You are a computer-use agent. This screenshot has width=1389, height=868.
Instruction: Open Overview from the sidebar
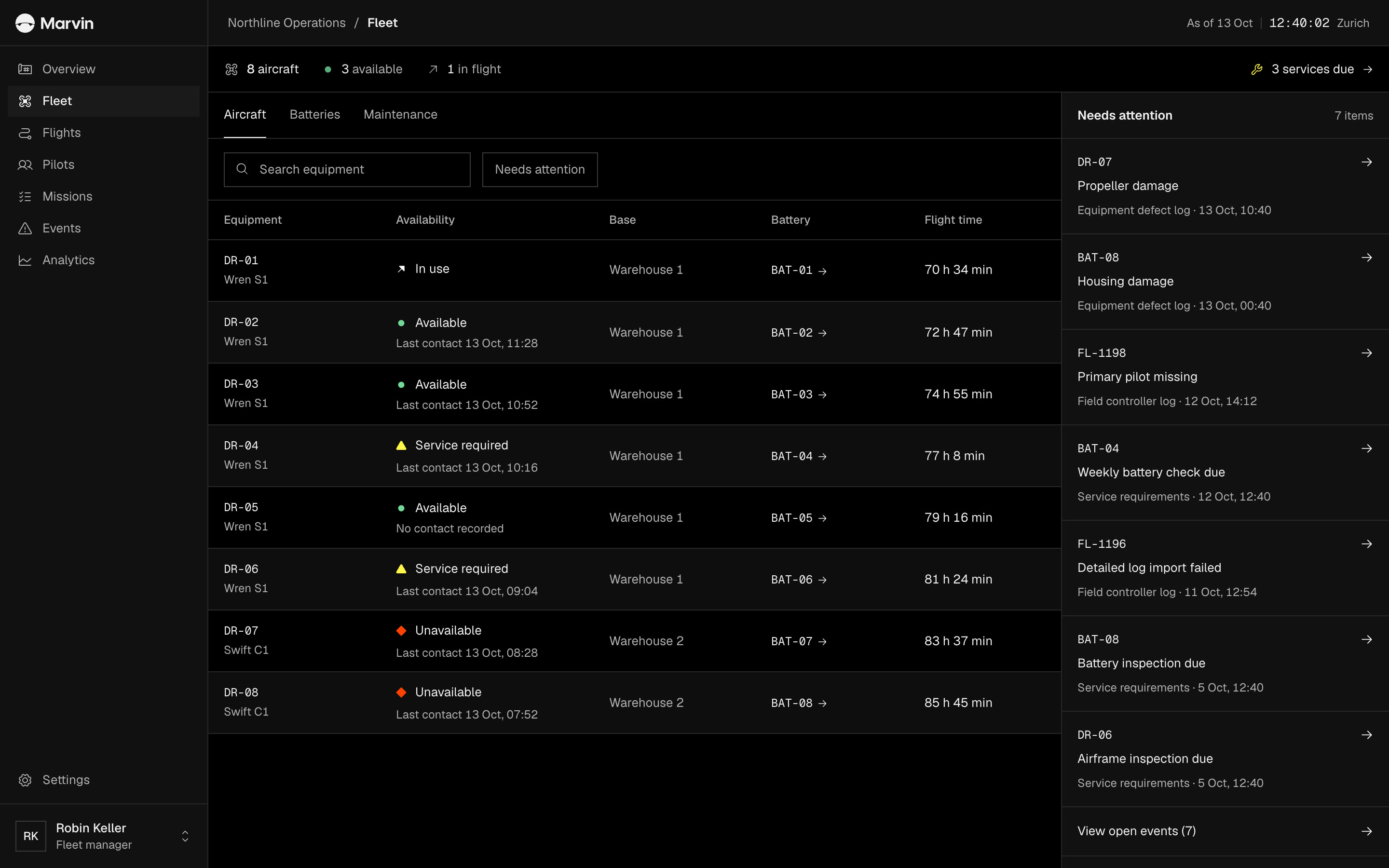pyautogui.click(x=103, y=69)
